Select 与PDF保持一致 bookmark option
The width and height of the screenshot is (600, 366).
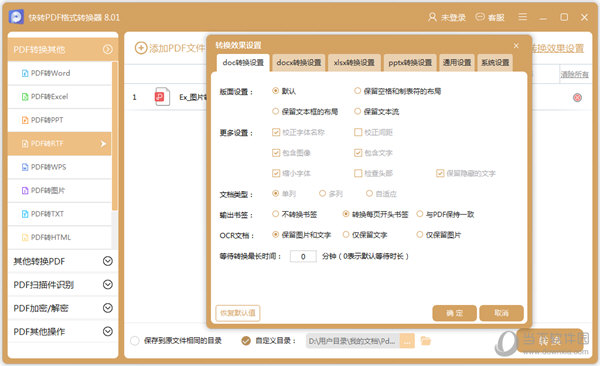point(420,214)
